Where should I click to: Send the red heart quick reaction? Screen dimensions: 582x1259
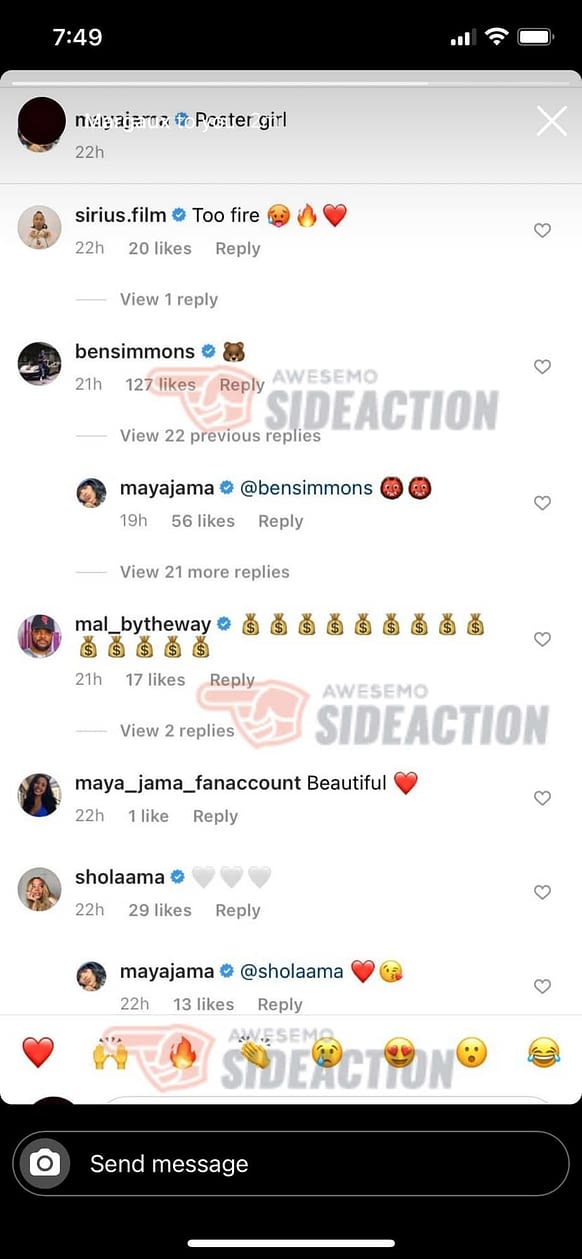click(38, 1052)
